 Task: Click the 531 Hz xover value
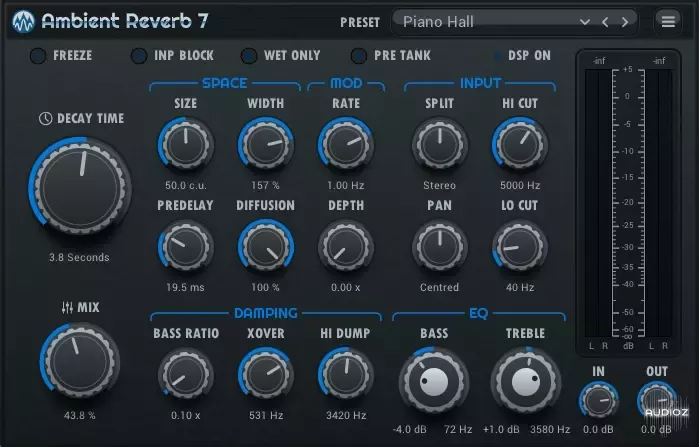(x=266, y=416)
